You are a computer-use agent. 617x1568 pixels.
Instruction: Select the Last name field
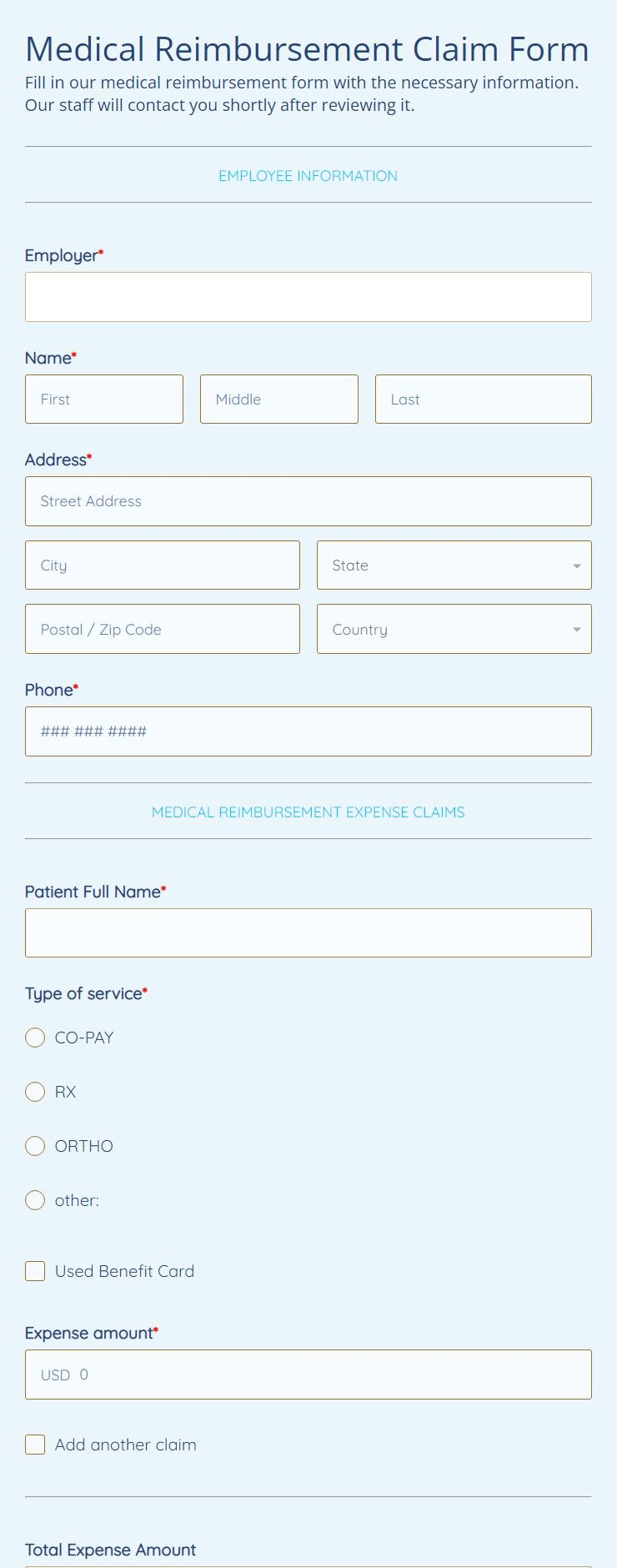(483, 399)
